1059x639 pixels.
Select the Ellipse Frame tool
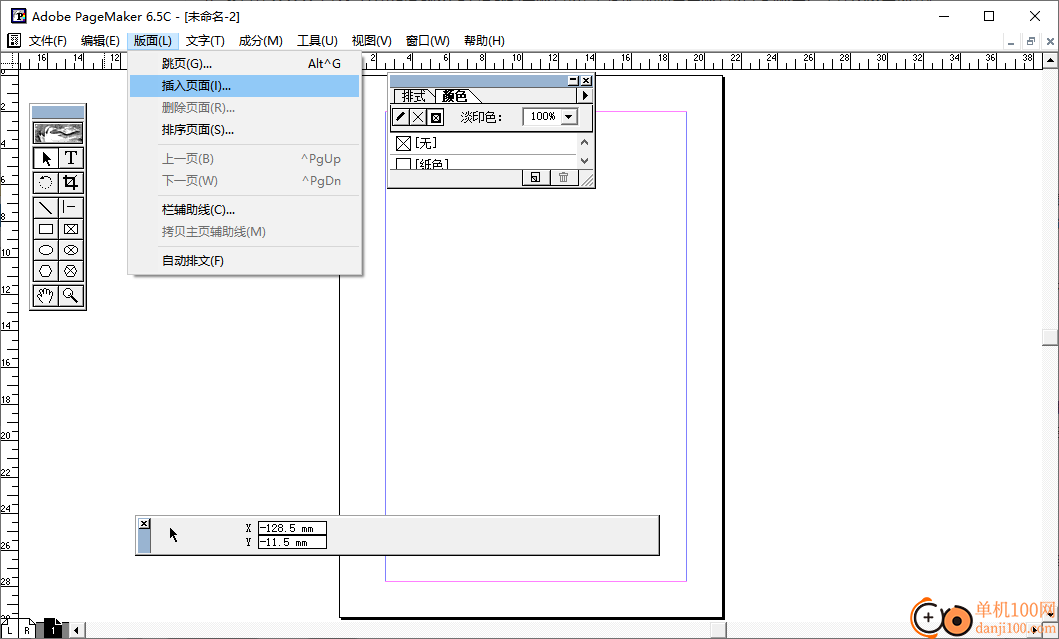click(x=71, y=250)
